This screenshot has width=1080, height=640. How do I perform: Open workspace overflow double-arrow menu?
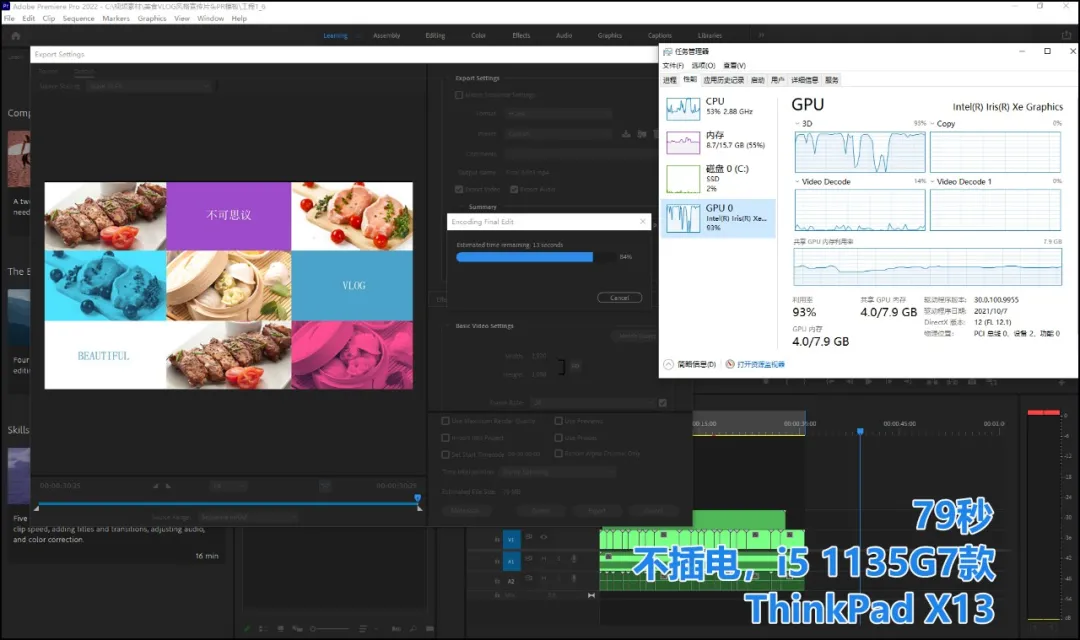click(761, 35)
